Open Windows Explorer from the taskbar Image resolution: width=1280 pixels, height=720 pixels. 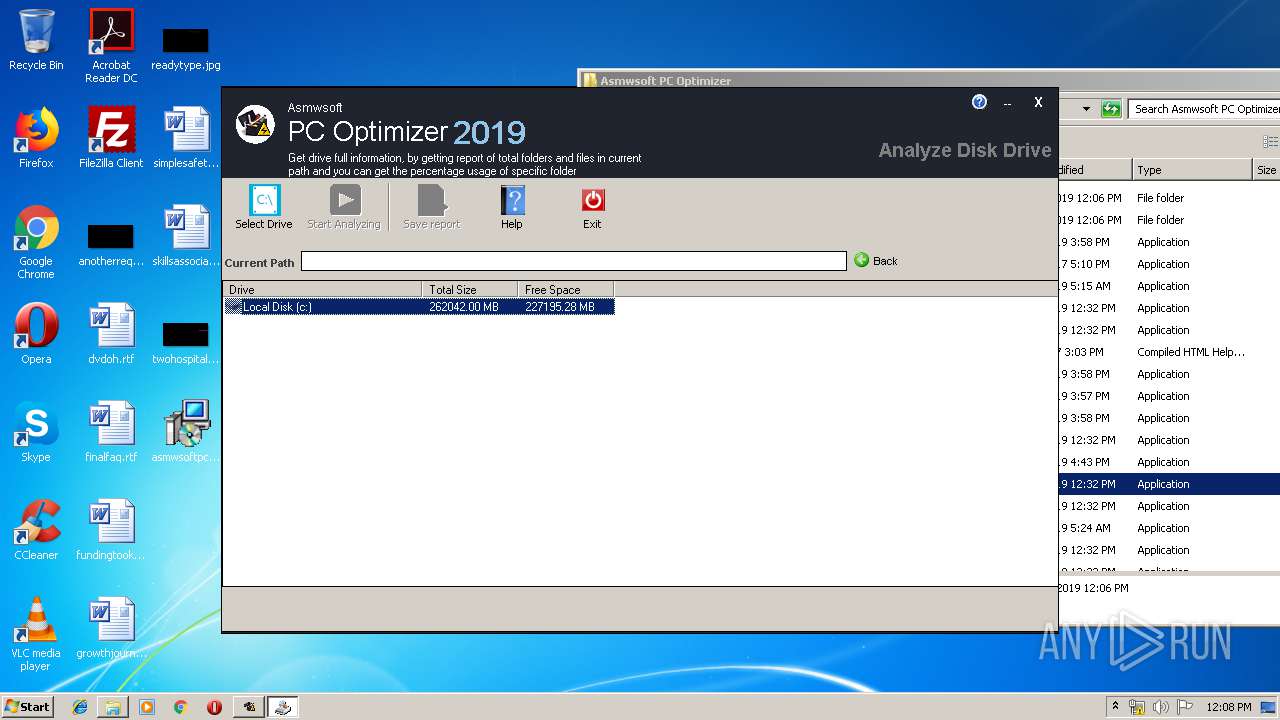113,707
